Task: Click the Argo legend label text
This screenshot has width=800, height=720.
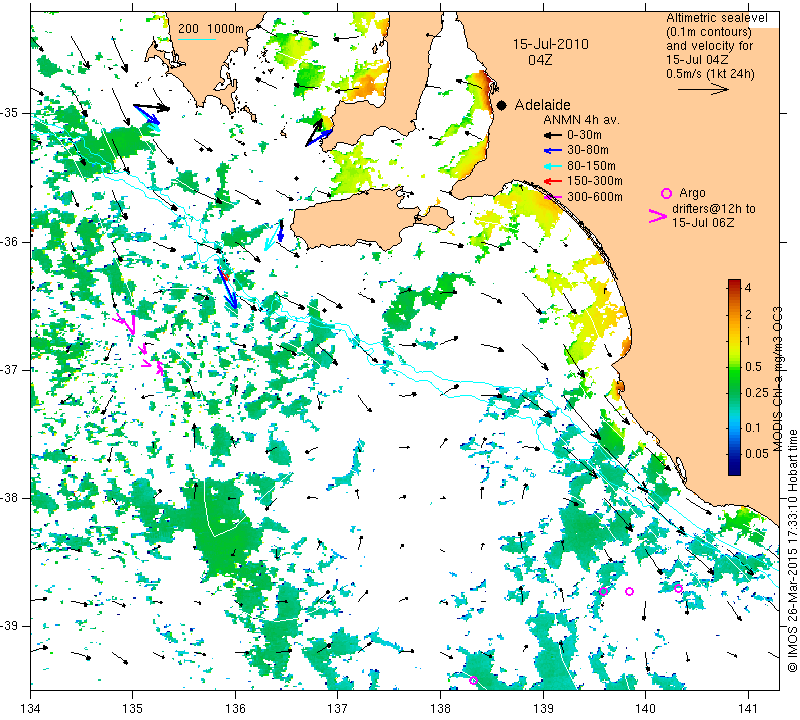Action: 692,193
